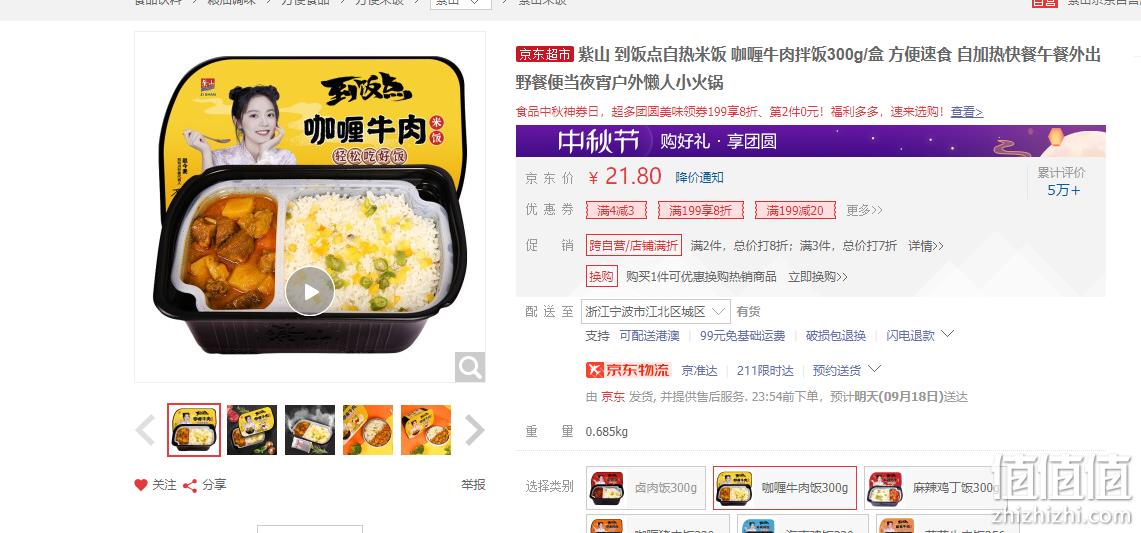Click the 分享 share icon
This screenshot has width=1141, height=533.
point(190,486)
